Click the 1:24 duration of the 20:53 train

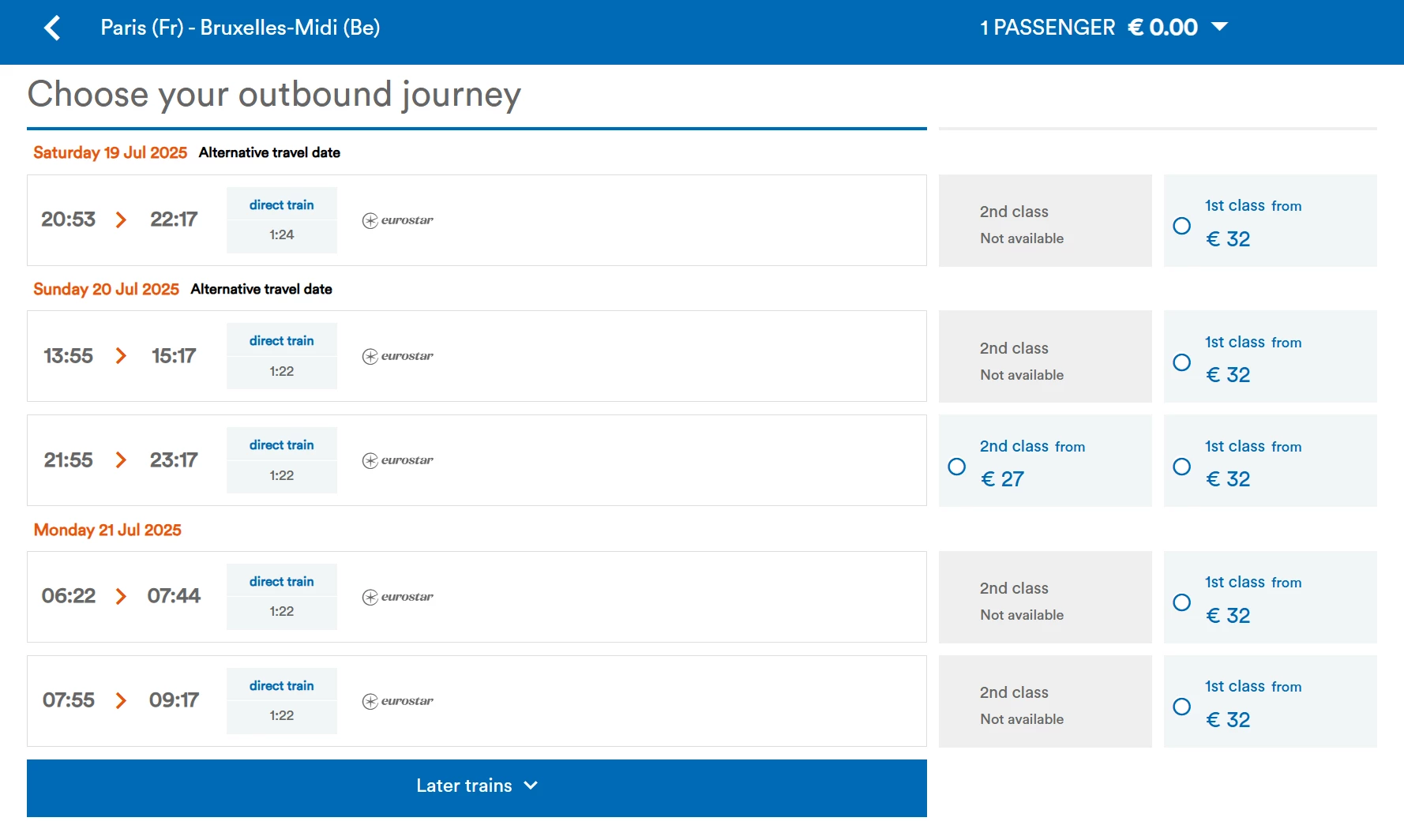(282, 234)
